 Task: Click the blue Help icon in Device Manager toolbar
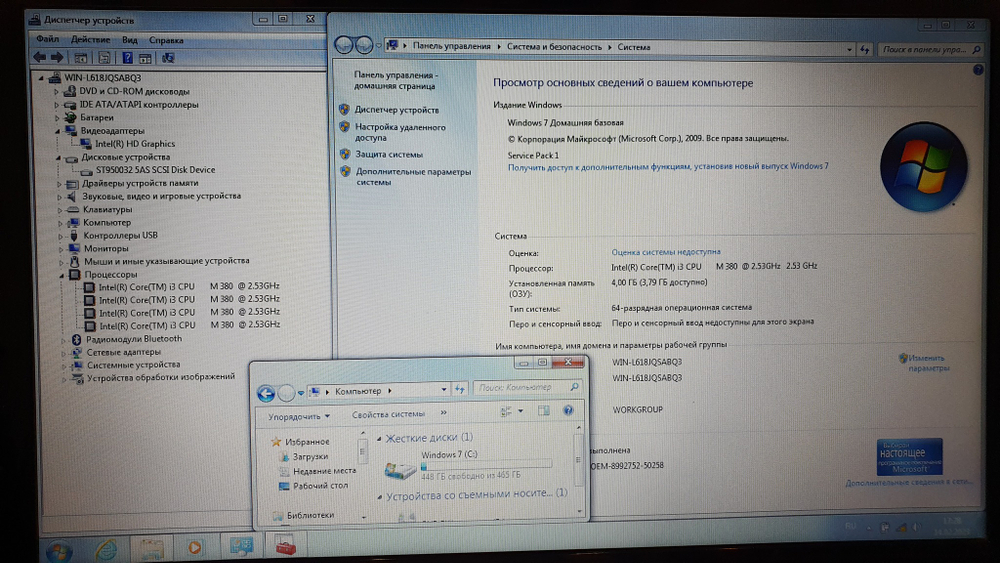[128, 58]
